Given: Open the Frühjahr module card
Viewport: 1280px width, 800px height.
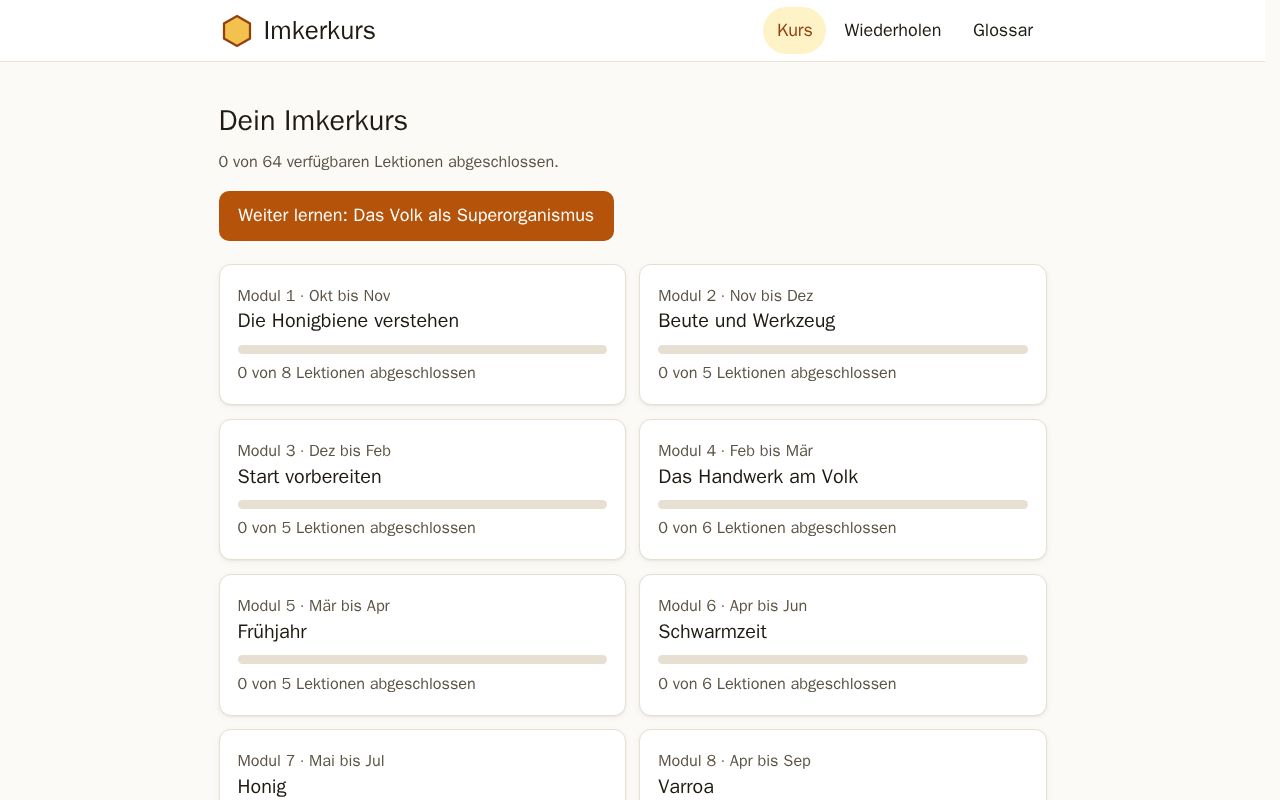Looking at the screenshot, I should click(x=422, y=645).
